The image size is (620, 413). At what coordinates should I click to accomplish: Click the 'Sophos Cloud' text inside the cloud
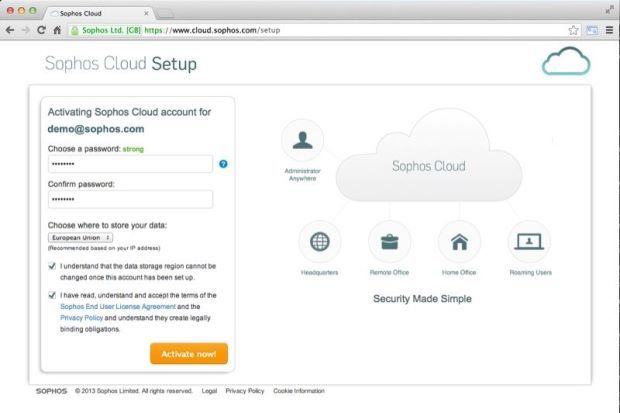coord(429,166)
